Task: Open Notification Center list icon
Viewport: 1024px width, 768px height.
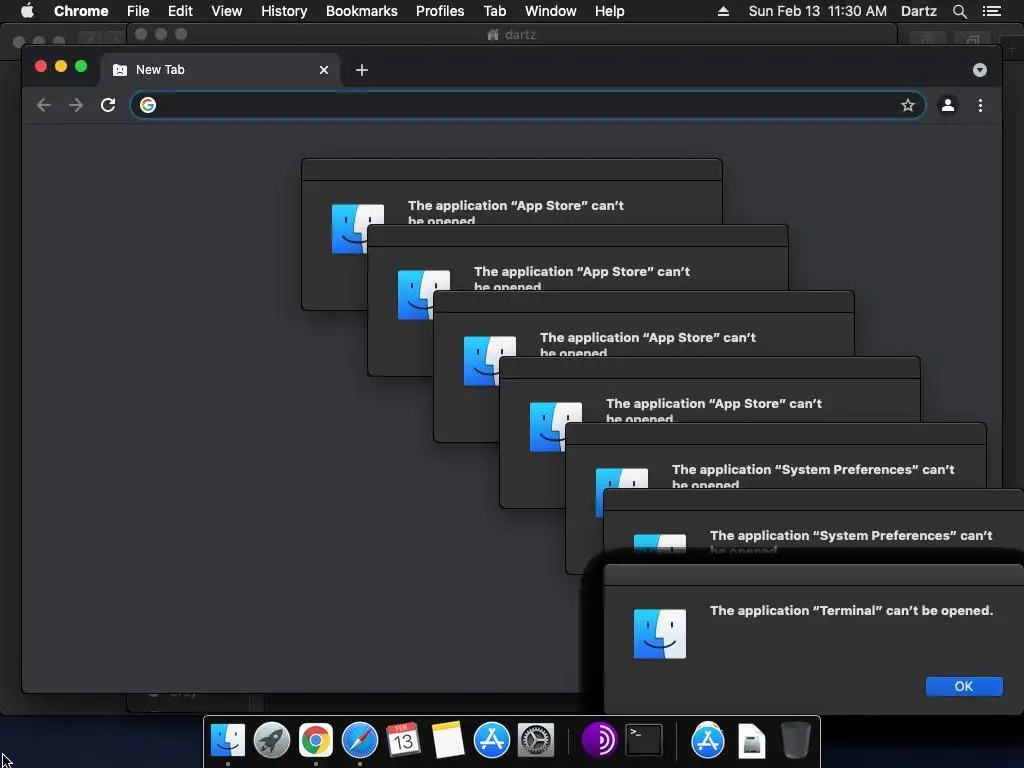Action: 991,11
